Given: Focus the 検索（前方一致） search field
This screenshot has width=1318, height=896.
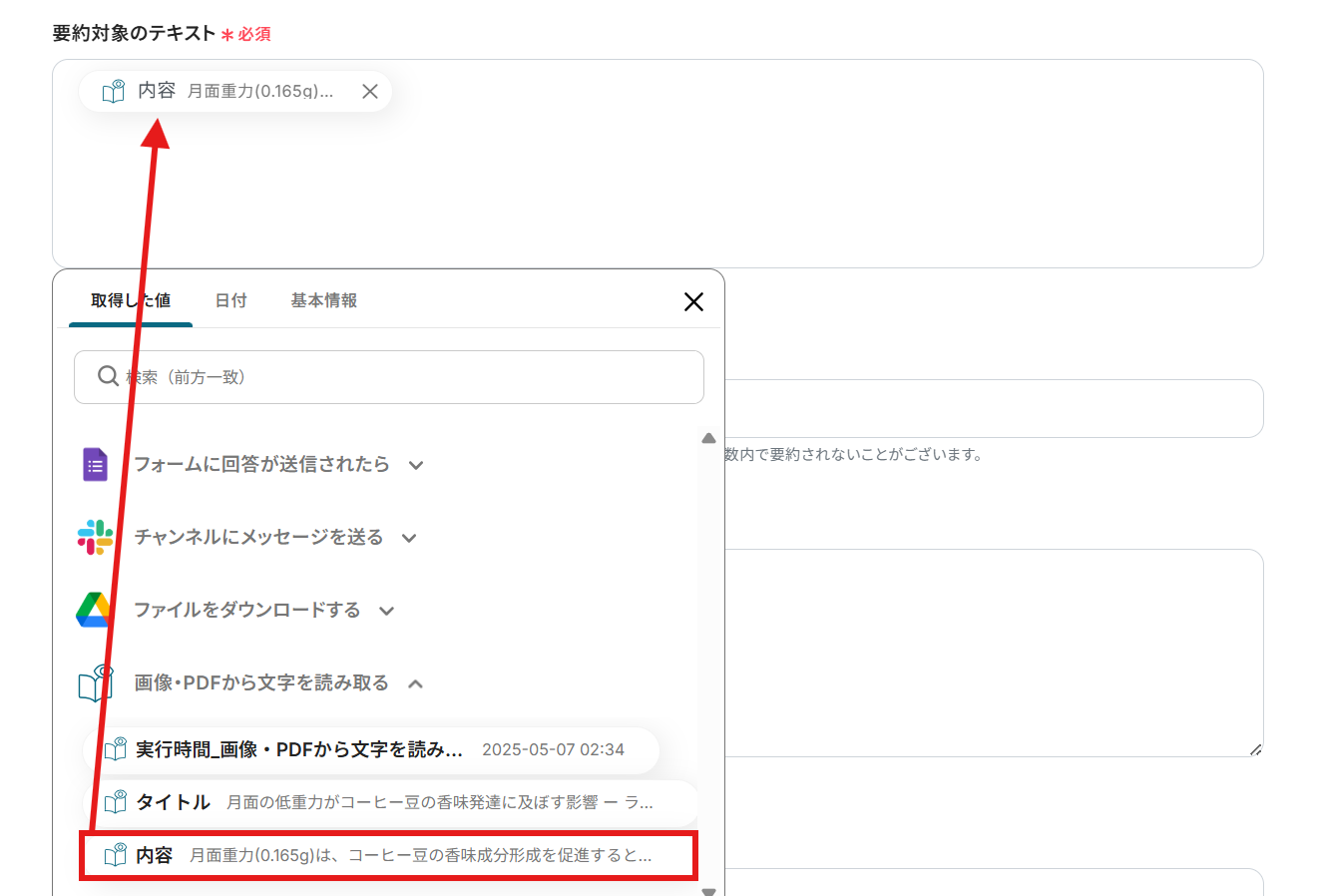Looking at the screenshot, I should pyautogui.click(x=399, y=377).
